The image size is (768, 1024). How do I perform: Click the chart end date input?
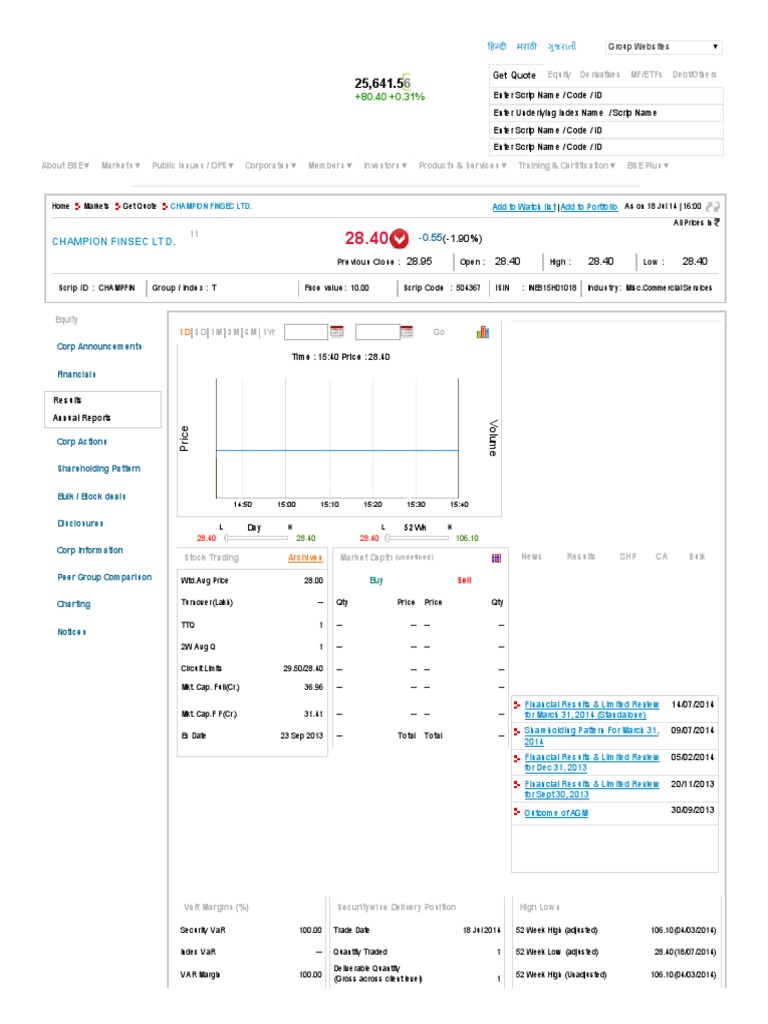click(x=377, y=332)
